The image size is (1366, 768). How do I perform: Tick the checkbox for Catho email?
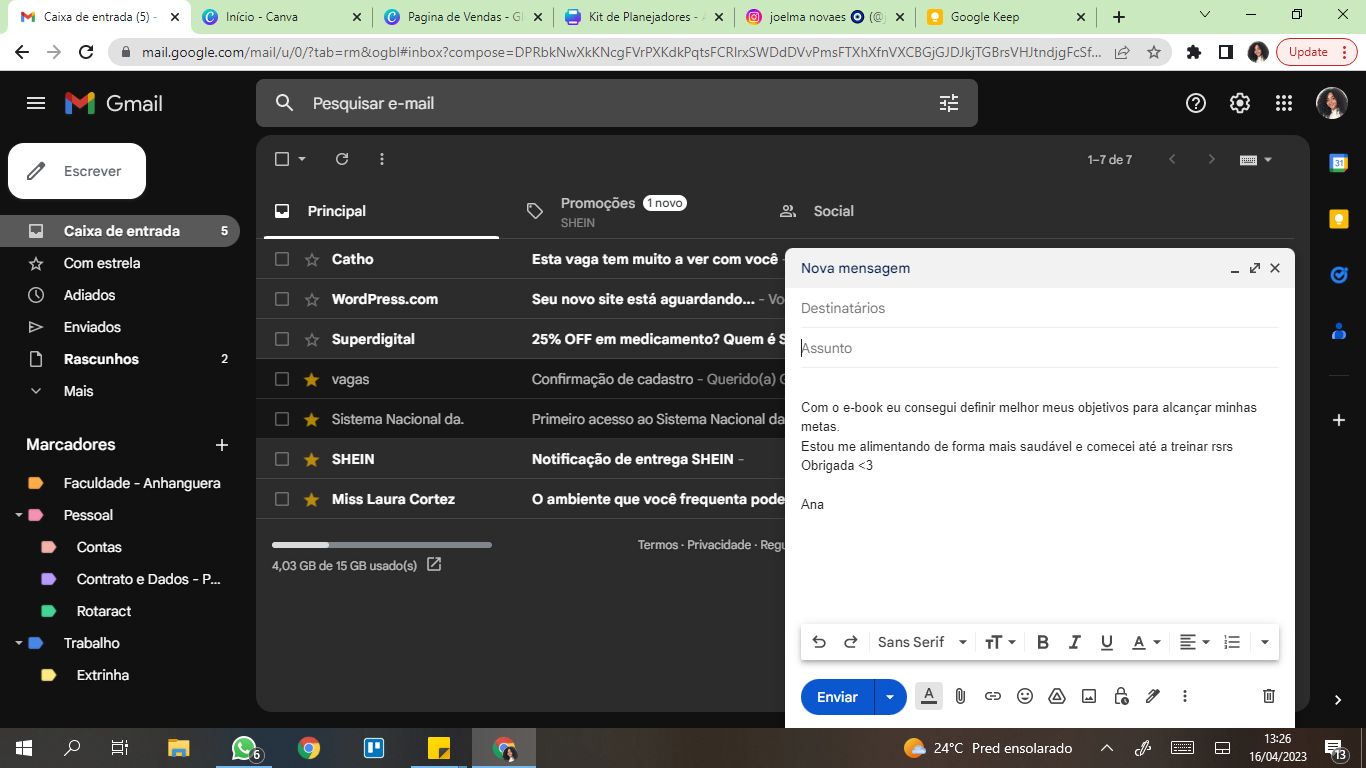(x=282, y=259)
